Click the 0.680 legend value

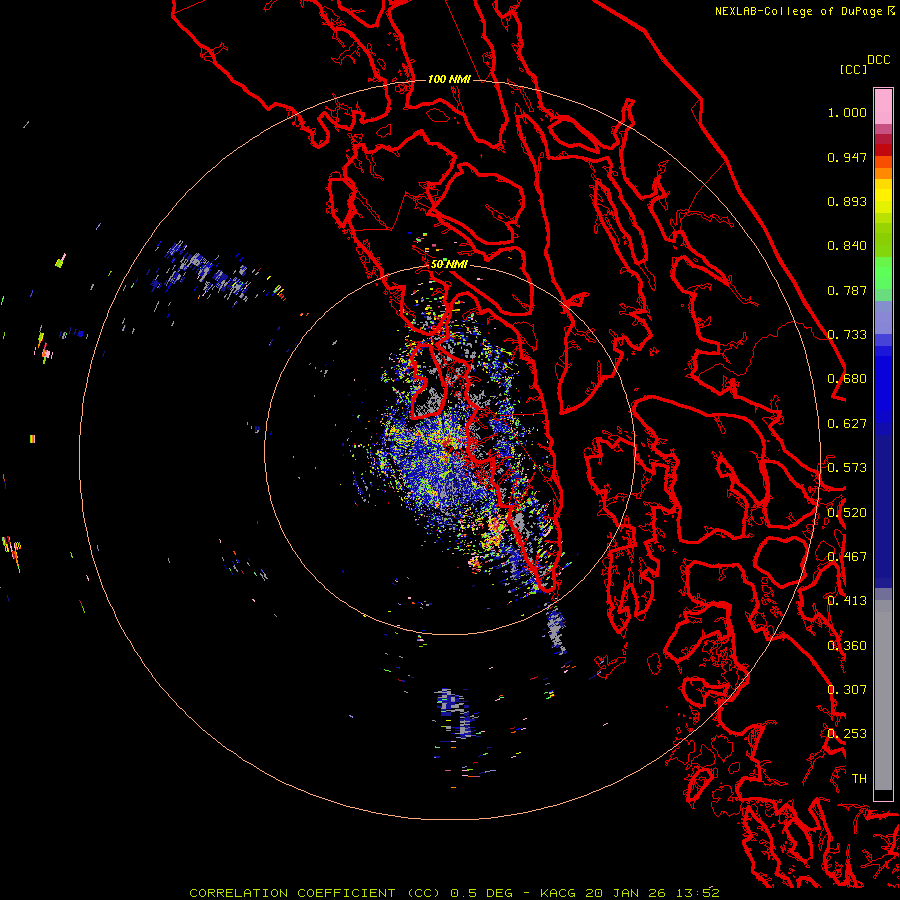pyautogui.click(x=847, y=379)
